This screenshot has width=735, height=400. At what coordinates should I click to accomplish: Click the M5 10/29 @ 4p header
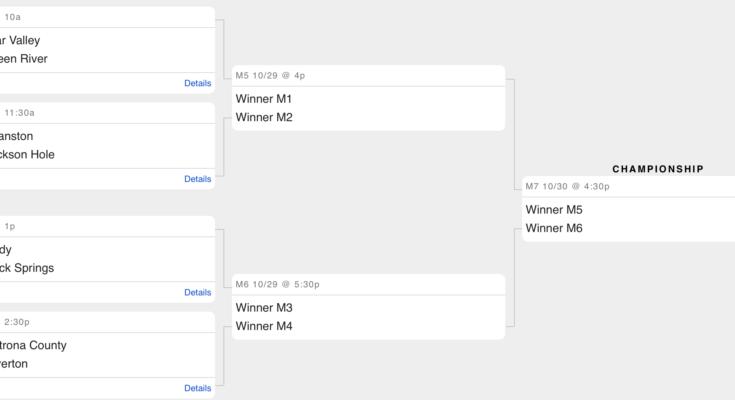(x=270, y=75)
